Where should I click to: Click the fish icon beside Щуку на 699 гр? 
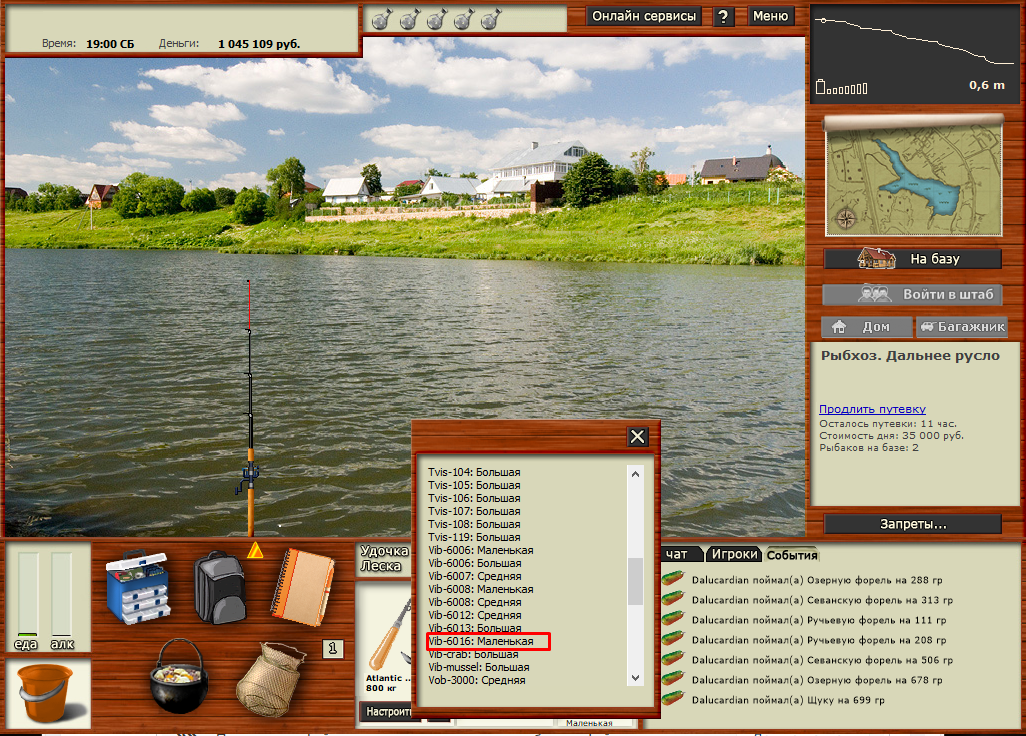[673, 699]
